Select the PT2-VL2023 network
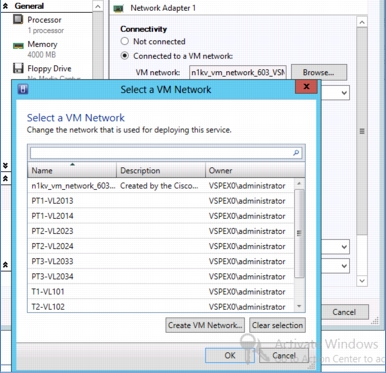Screen dimensions: 386x373 161,231
